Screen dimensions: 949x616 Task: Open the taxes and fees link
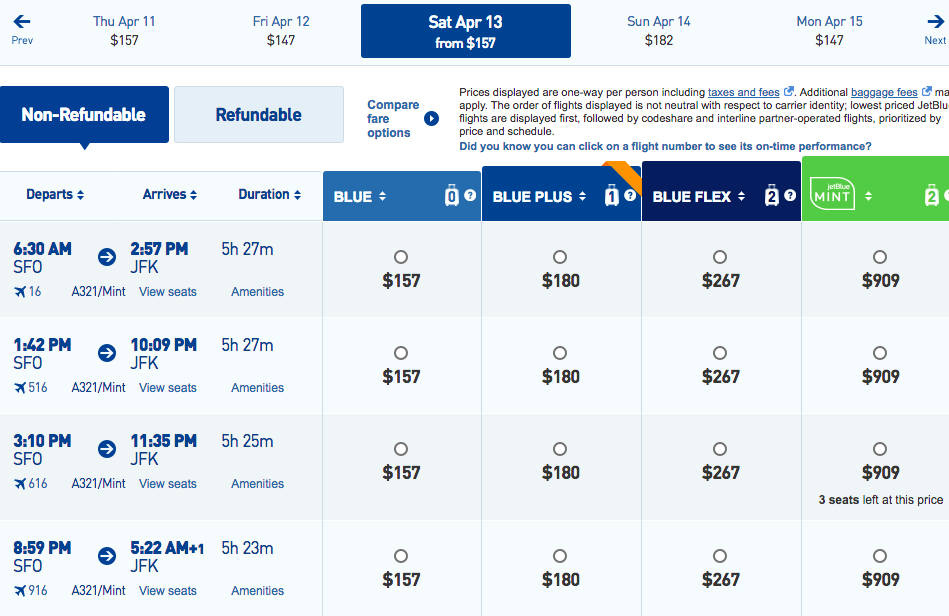(743, 92)
